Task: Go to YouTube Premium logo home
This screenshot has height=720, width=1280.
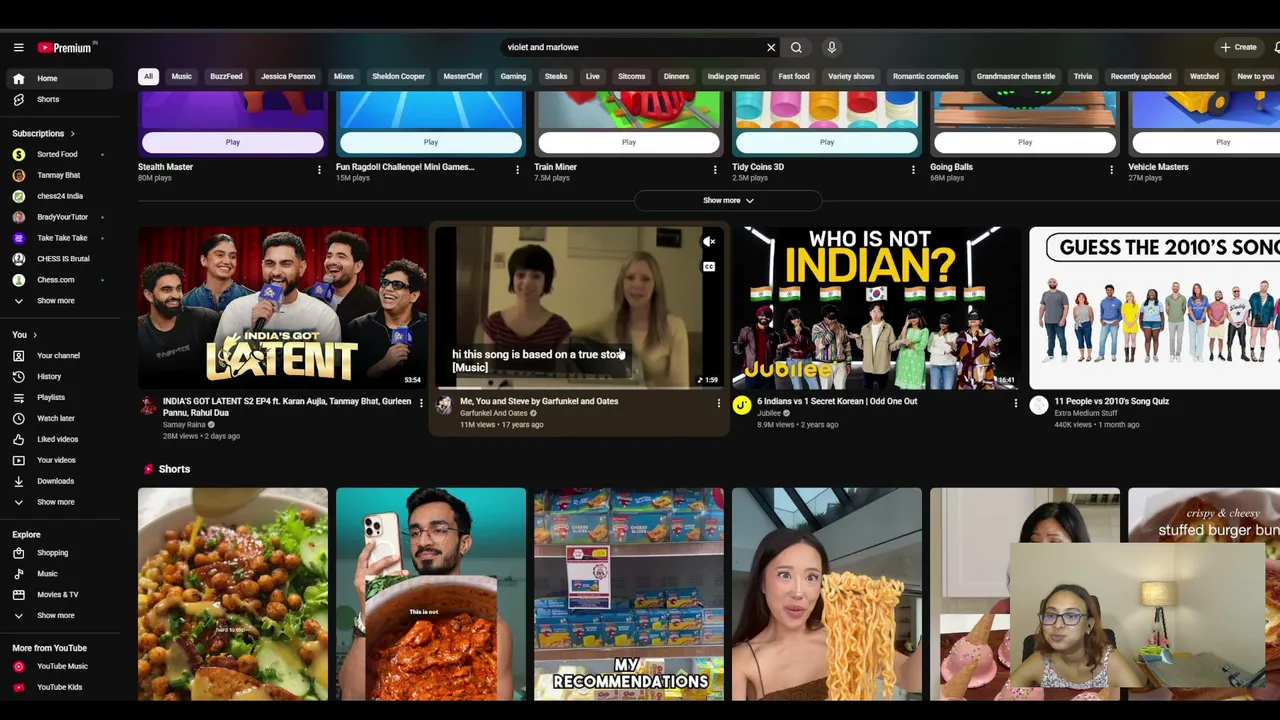Action: click(x=67, y=47)
